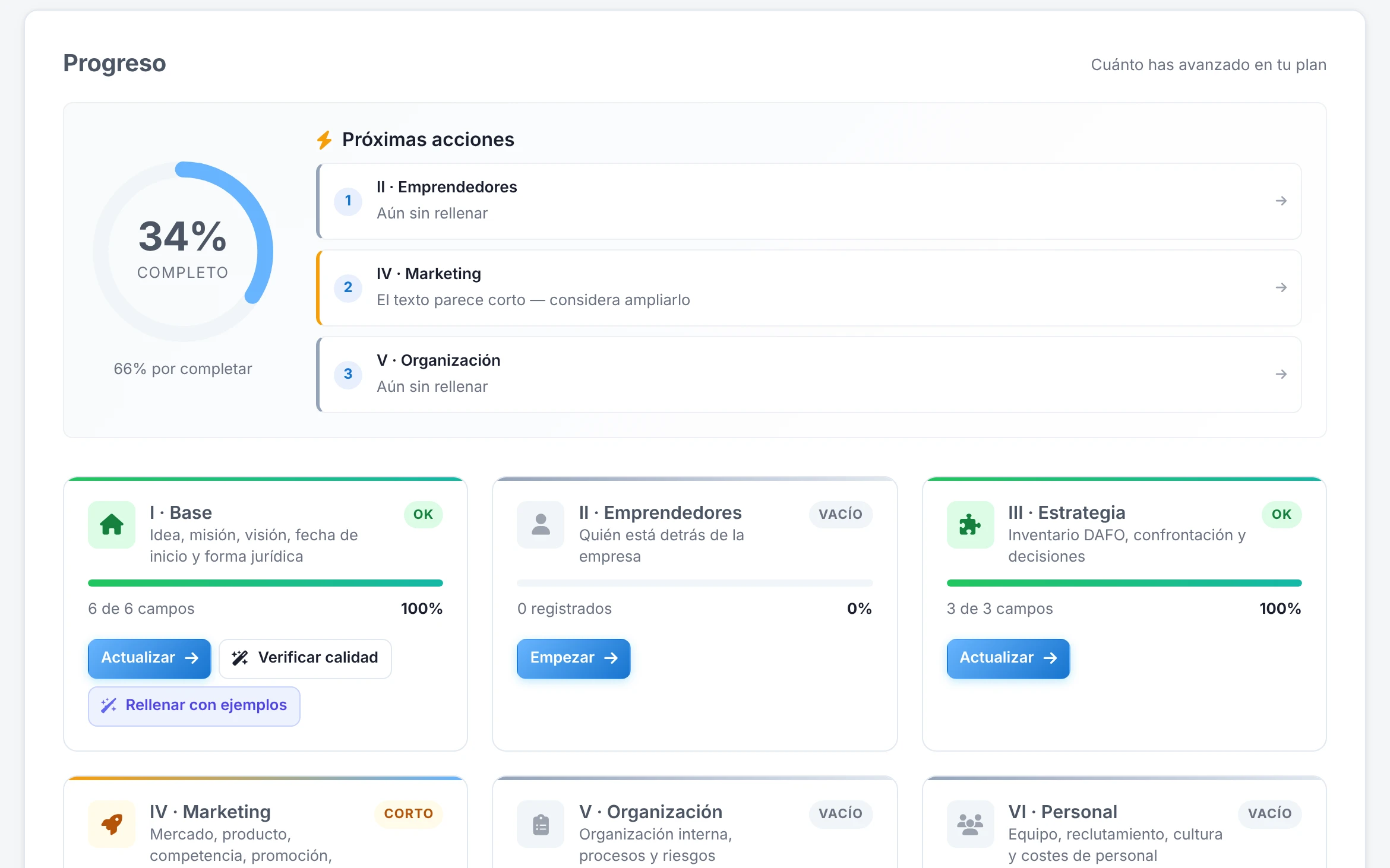Click the rocket icon in Marketing card
This screenshot has width=1390, height=868.
112,824
